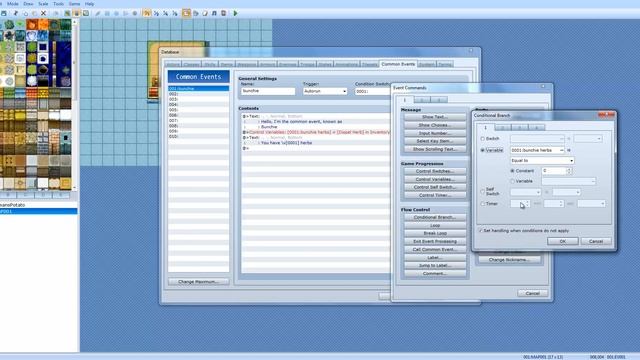The height and width of the screenshot is (360, 640).
Task: Select the Variable condition radio button
Action: point(482,150)
